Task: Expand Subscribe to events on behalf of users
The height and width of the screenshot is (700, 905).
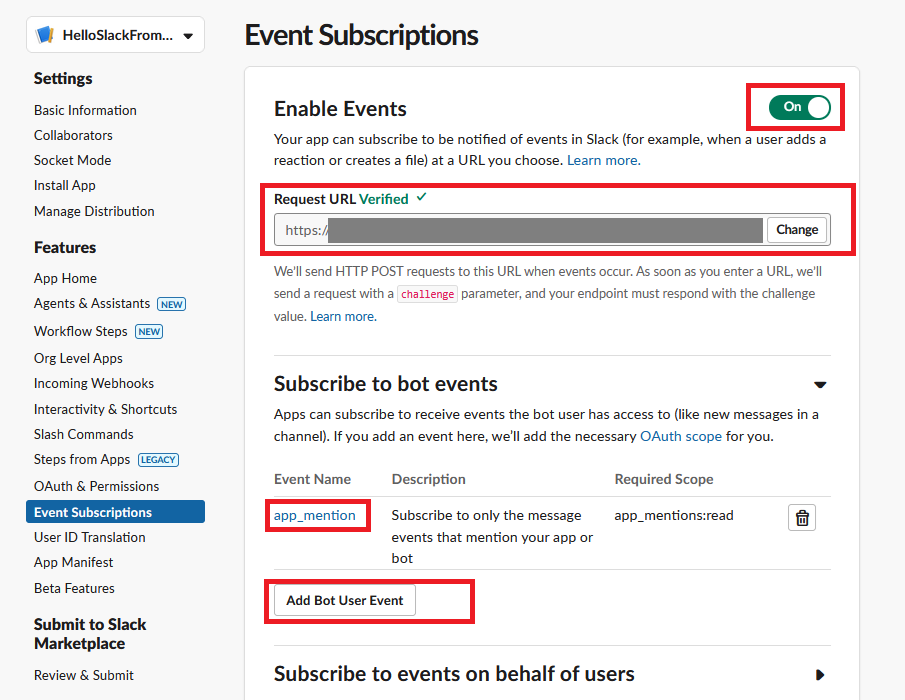Action: click(x=820, y=675)
